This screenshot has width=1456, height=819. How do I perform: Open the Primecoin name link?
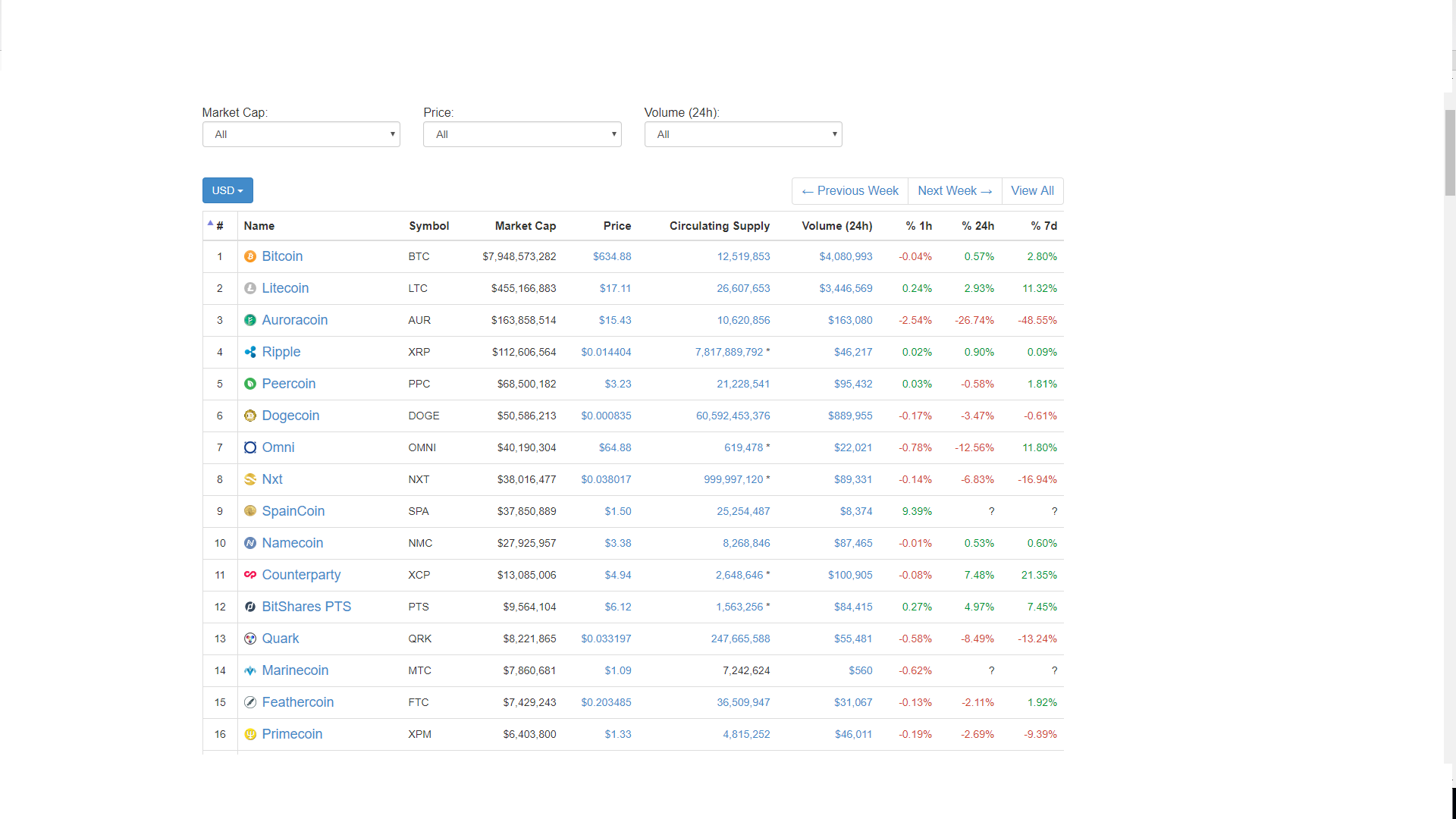click(x=292, y=734)
